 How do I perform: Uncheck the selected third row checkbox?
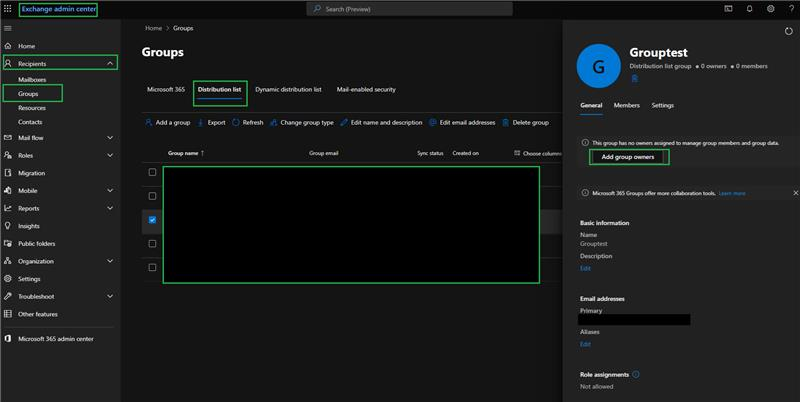click(x=152, y=220)
